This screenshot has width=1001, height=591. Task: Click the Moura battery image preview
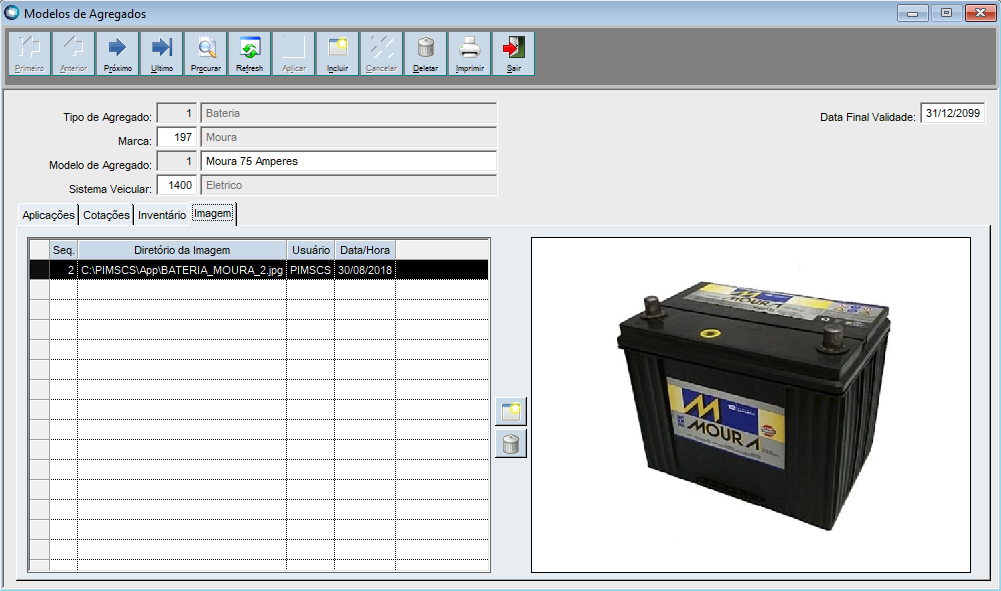click(751, 405)
